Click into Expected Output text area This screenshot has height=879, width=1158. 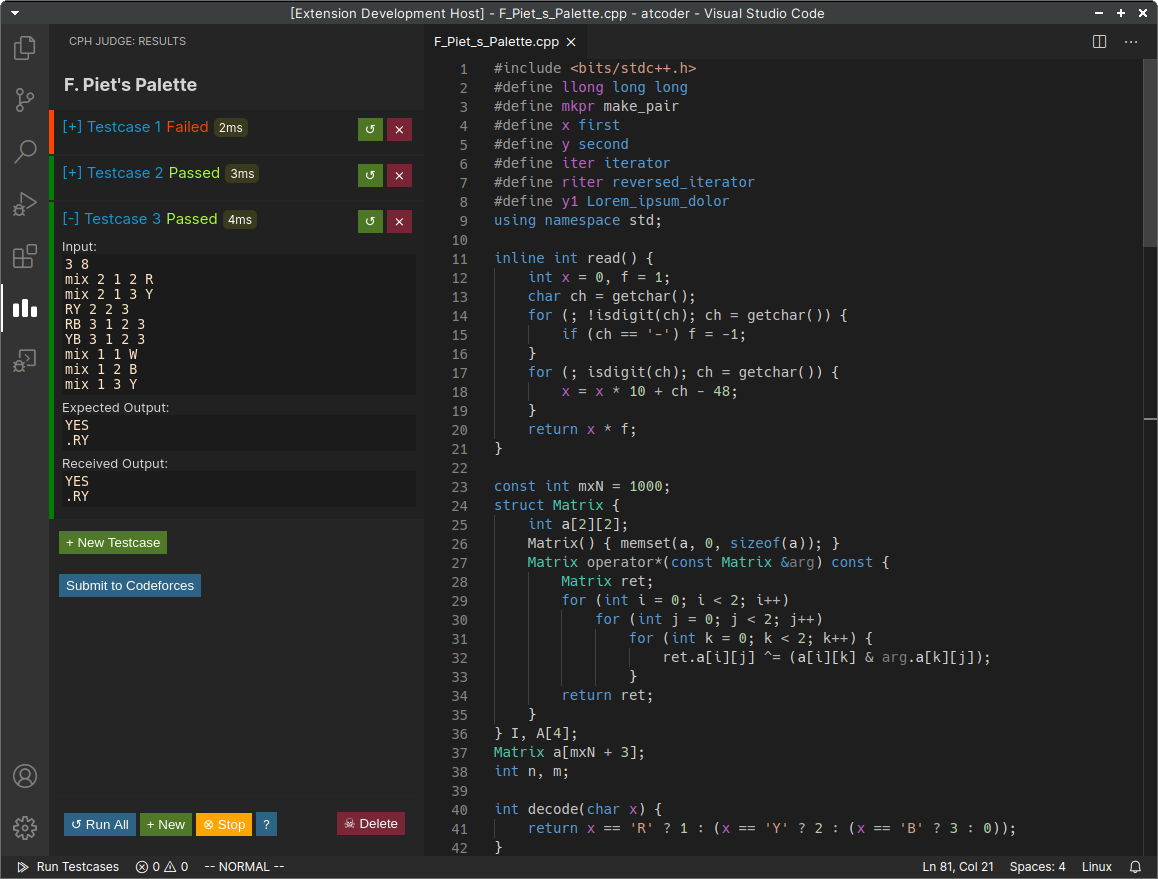click(239, 433)
